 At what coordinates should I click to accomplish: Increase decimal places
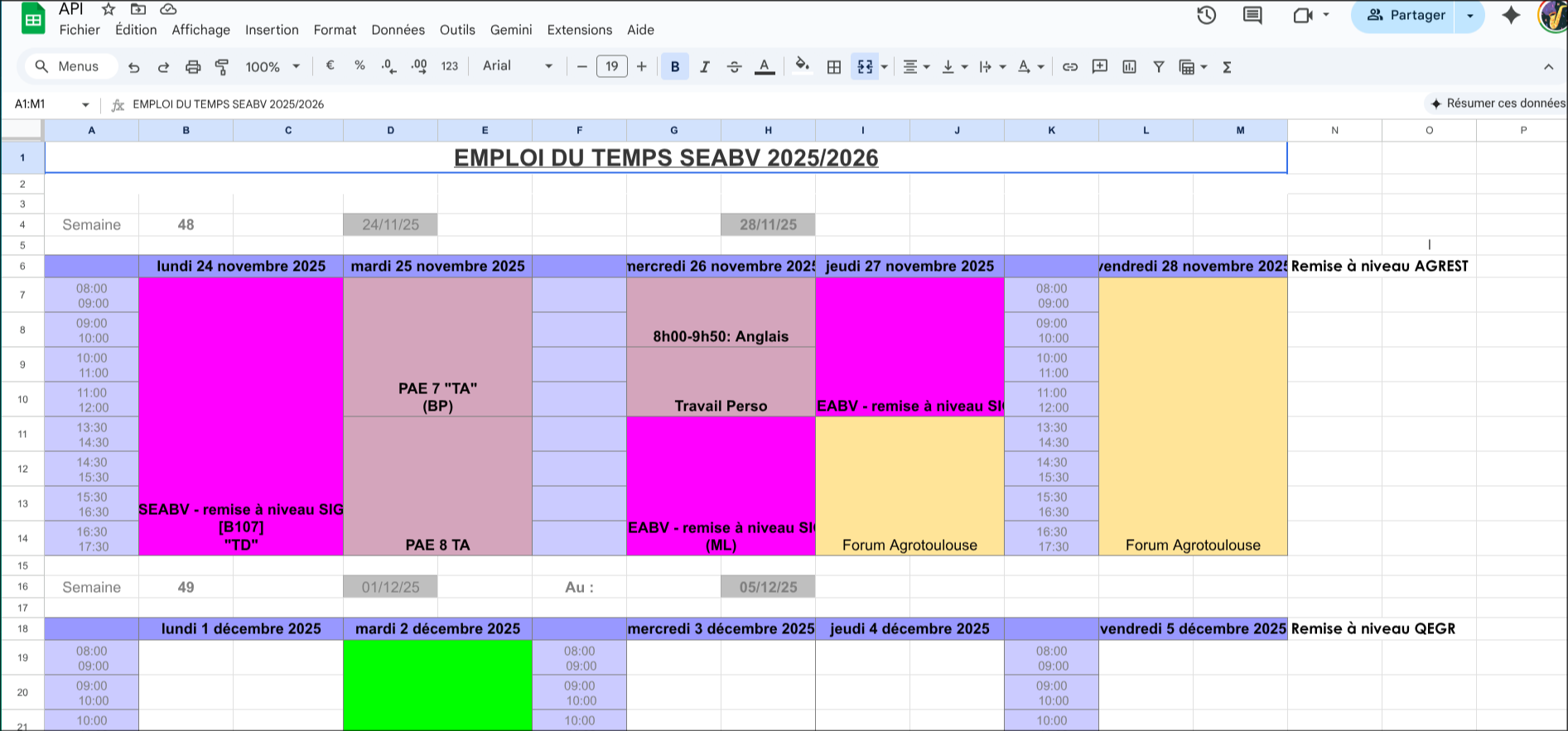point(419,66)
